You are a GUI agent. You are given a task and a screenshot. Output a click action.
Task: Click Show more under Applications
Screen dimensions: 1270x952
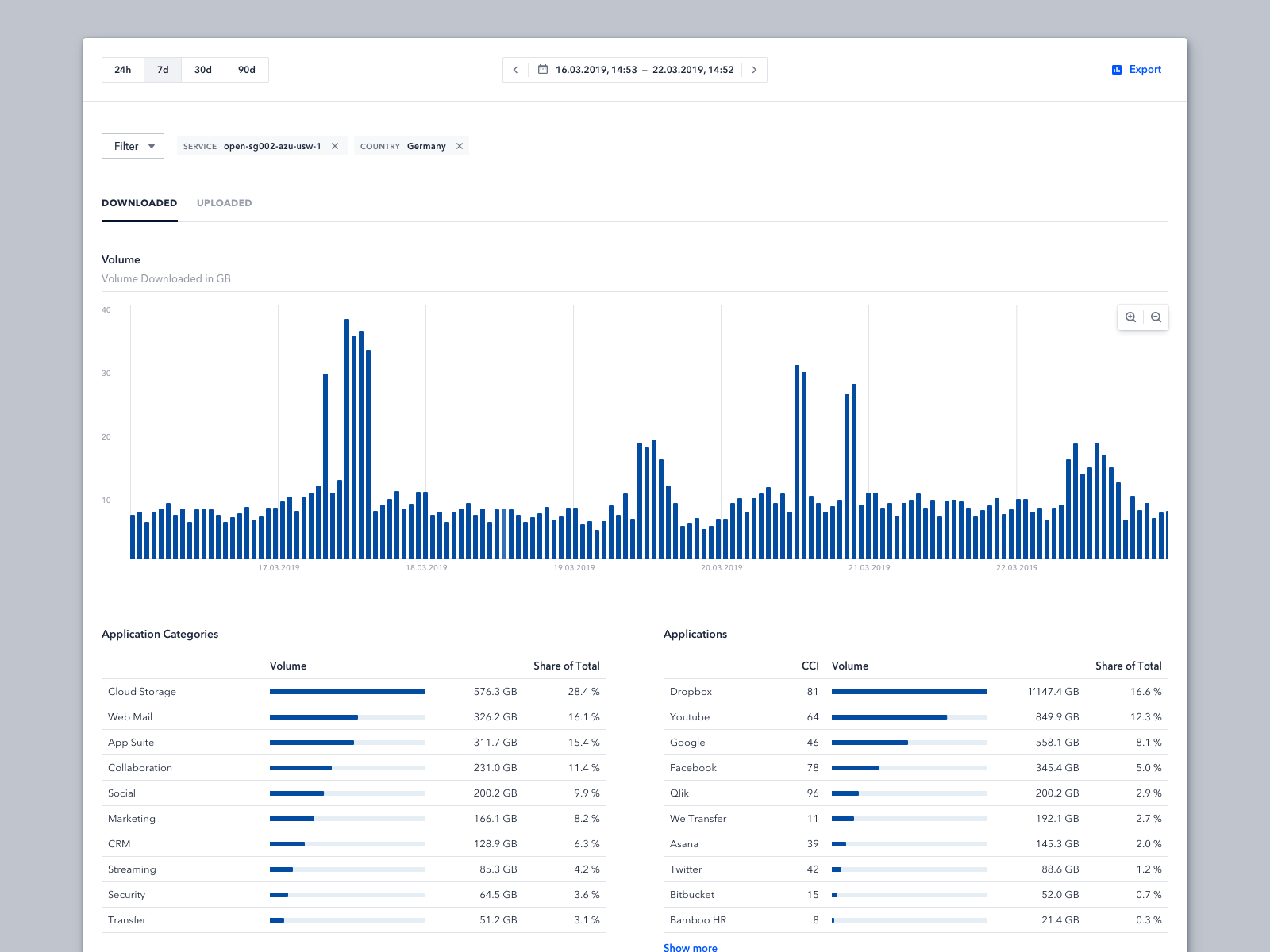click(690, 947)
